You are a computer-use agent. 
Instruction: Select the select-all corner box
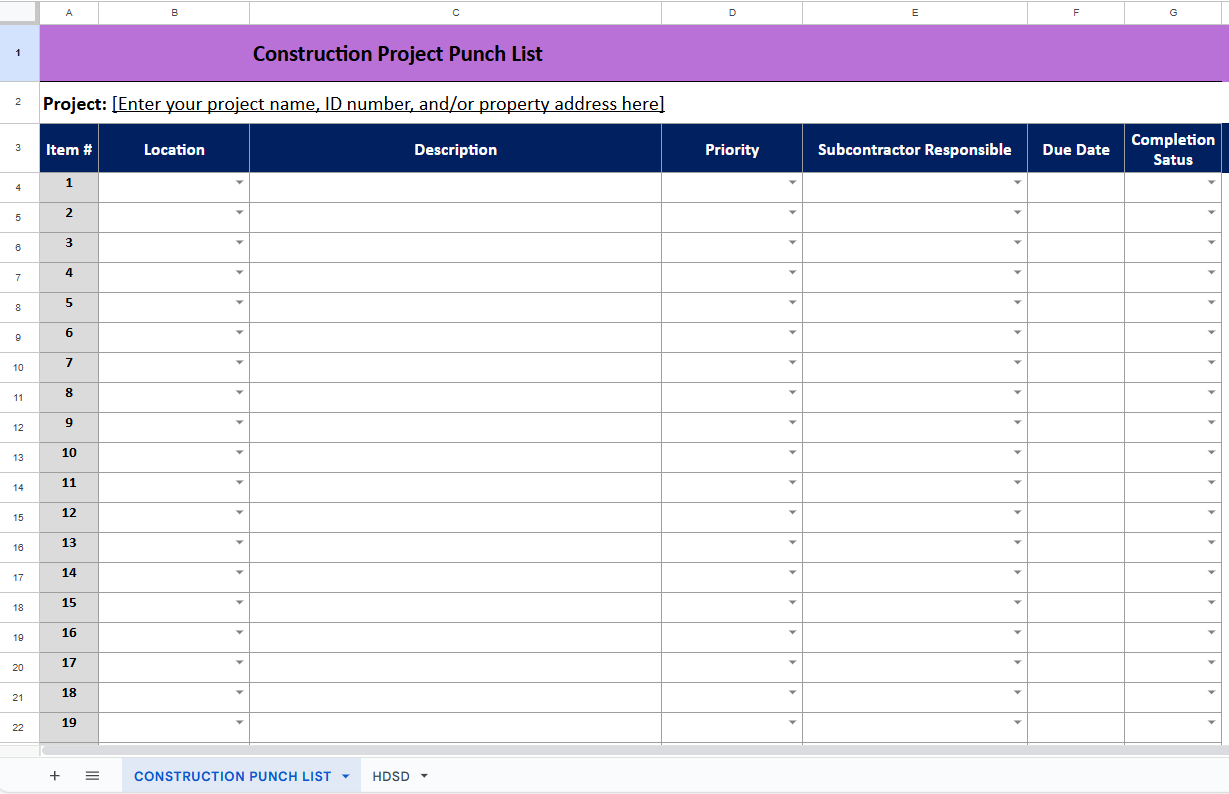pos(19,12)
